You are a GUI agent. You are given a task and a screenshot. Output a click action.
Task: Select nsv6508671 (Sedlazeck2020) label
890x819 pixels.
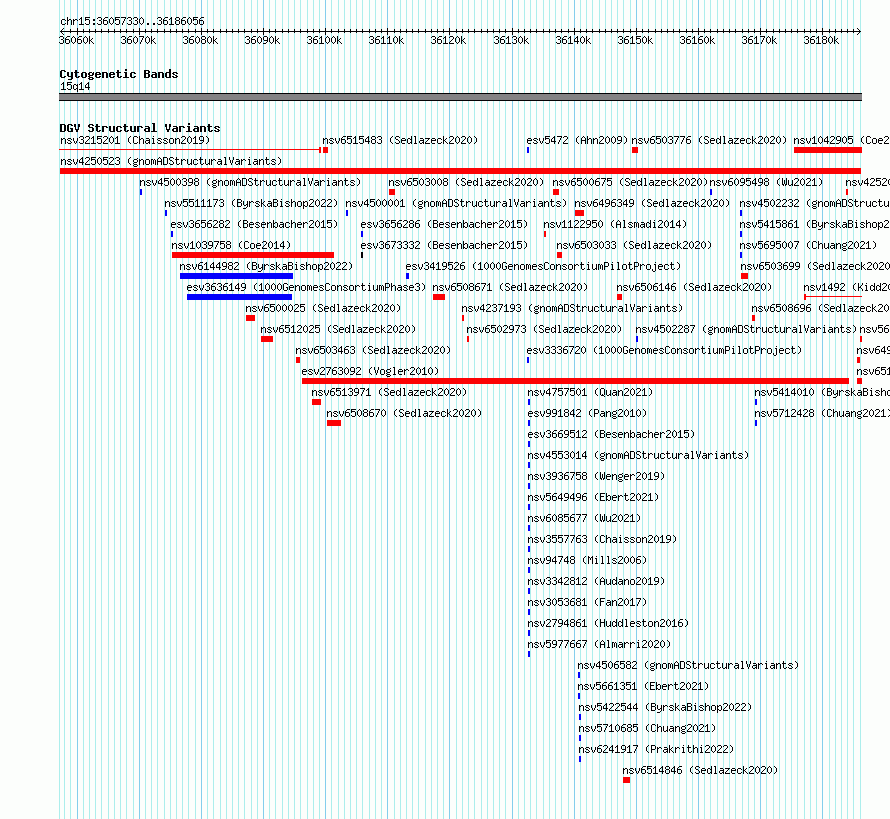[x=510, y=287]
